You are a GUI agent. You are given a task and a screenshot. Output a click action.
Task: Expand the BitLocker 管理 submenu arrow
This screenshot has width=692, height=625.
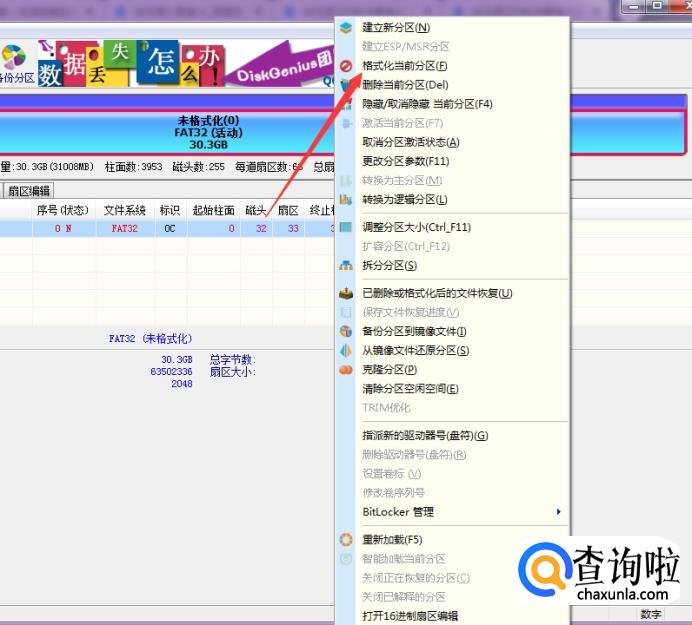pos(558,512)
